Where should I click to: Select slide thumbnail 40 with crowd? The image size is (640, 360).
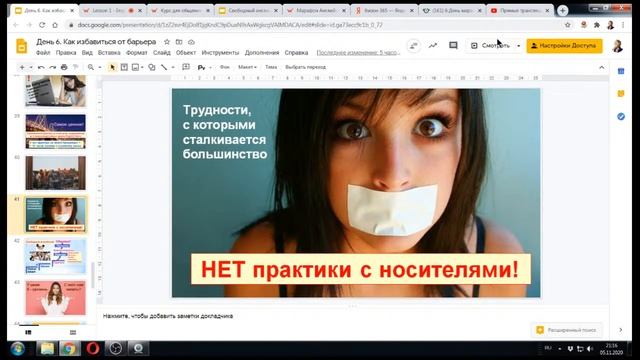pos(56,173)
